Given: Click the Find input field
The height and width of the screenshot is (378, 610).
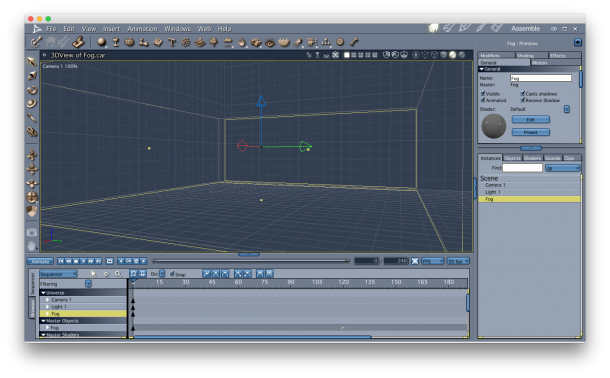Looking at the screenshot, I should [x=522, y=168].
